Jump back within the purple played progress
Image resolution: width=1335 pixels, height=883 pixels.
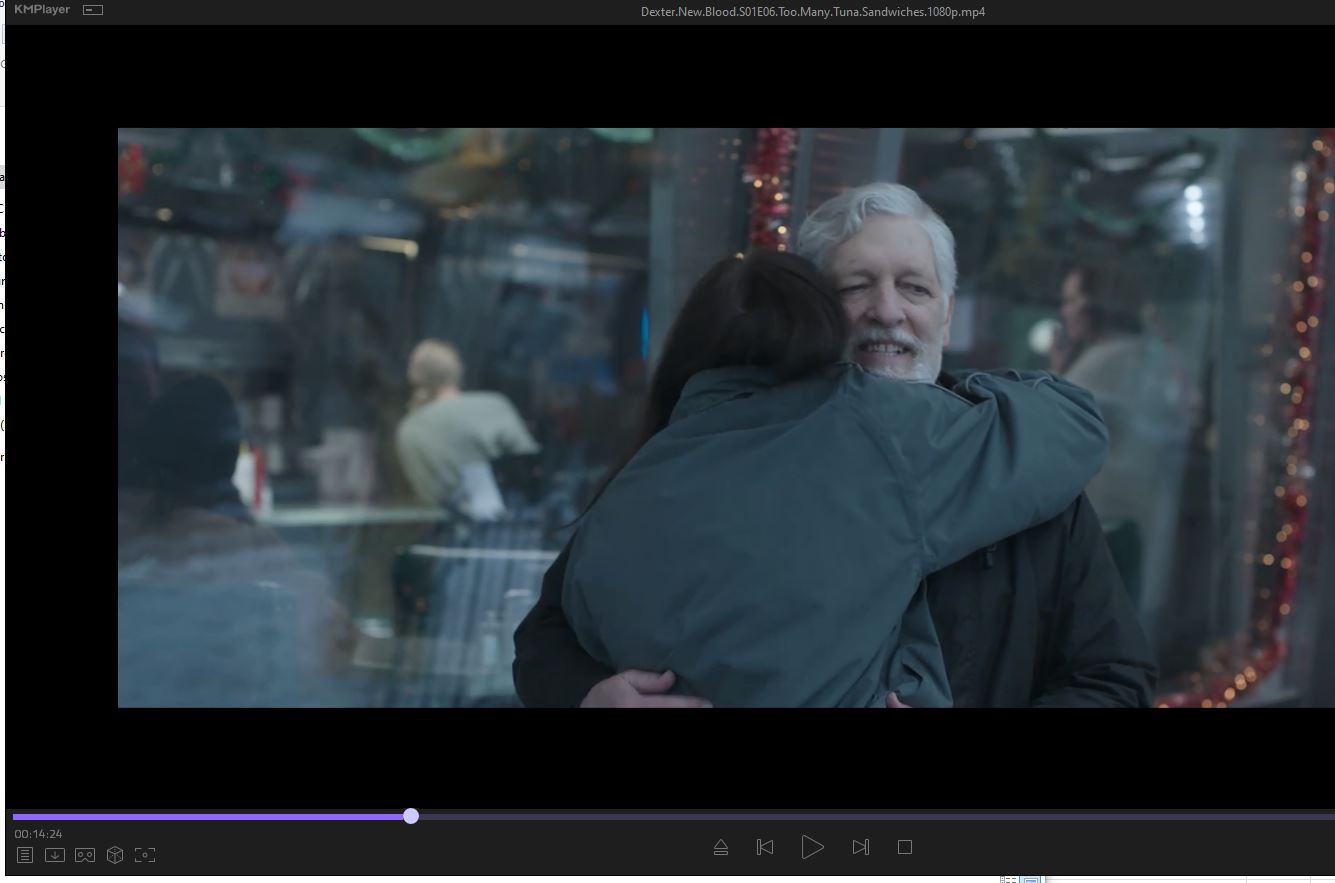200,816
